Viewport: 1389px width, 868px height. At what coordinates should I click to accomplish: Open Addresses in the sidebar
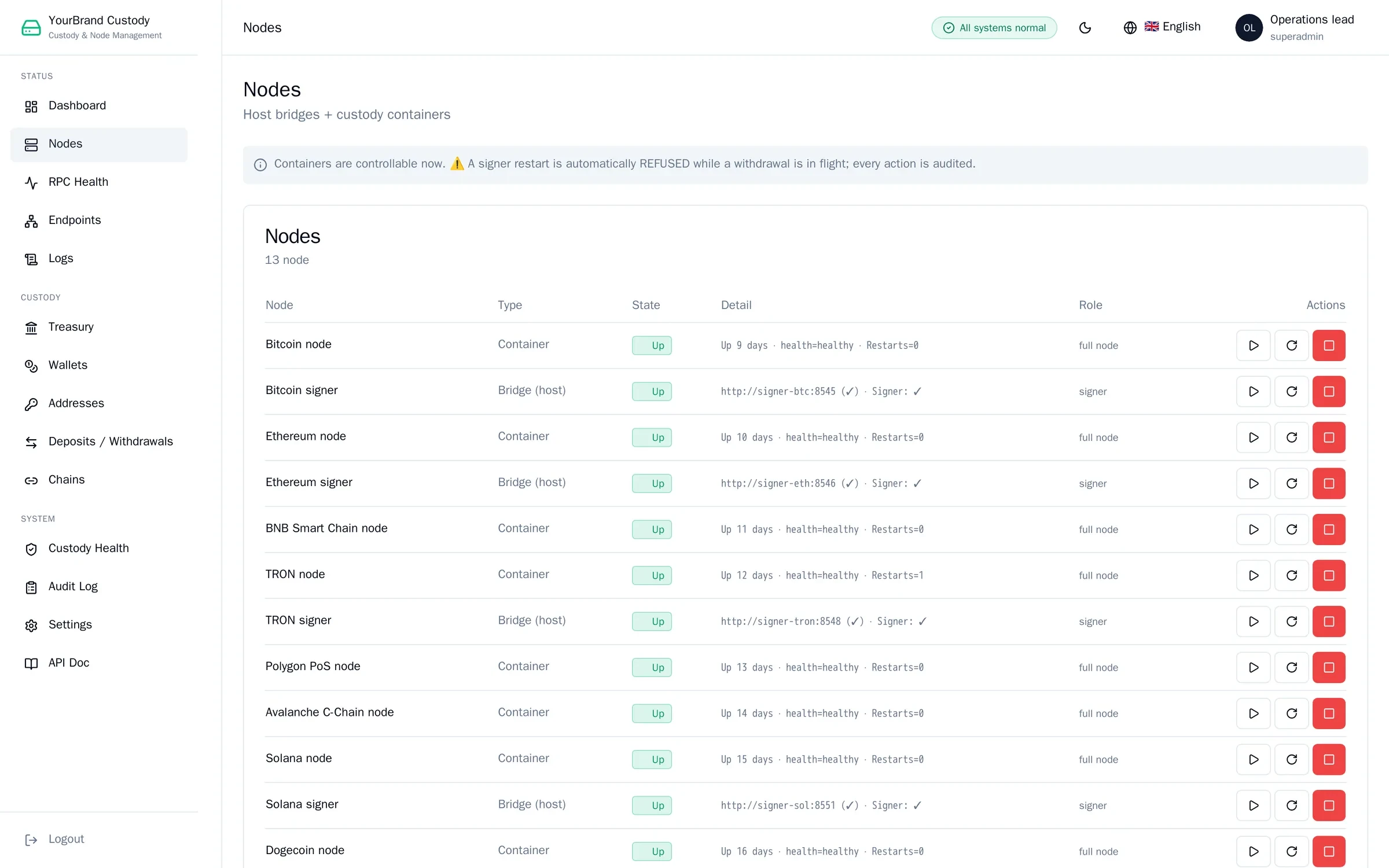(x=99, y=404)
